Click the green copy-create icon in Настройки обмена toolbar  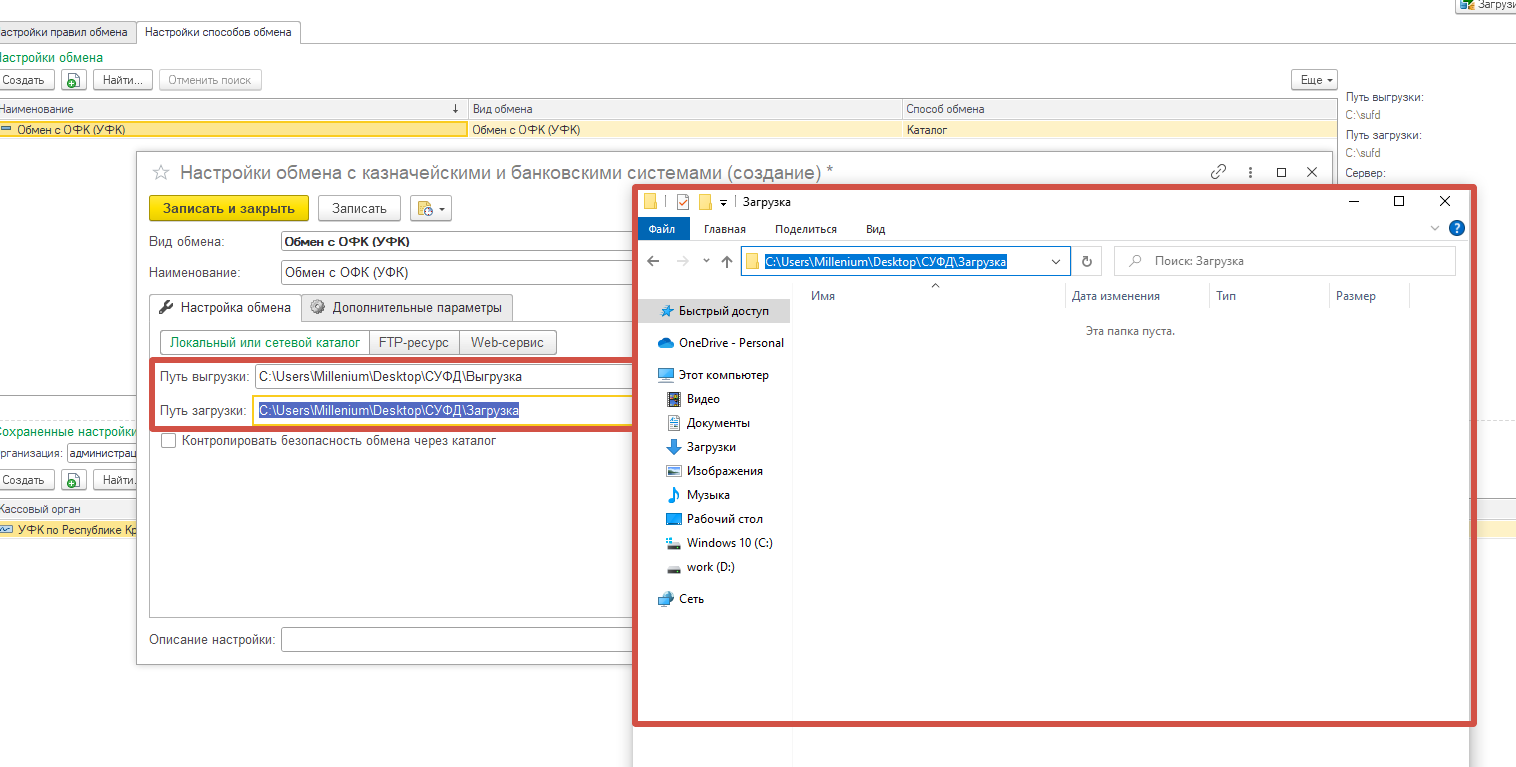(x=74, y=80)
